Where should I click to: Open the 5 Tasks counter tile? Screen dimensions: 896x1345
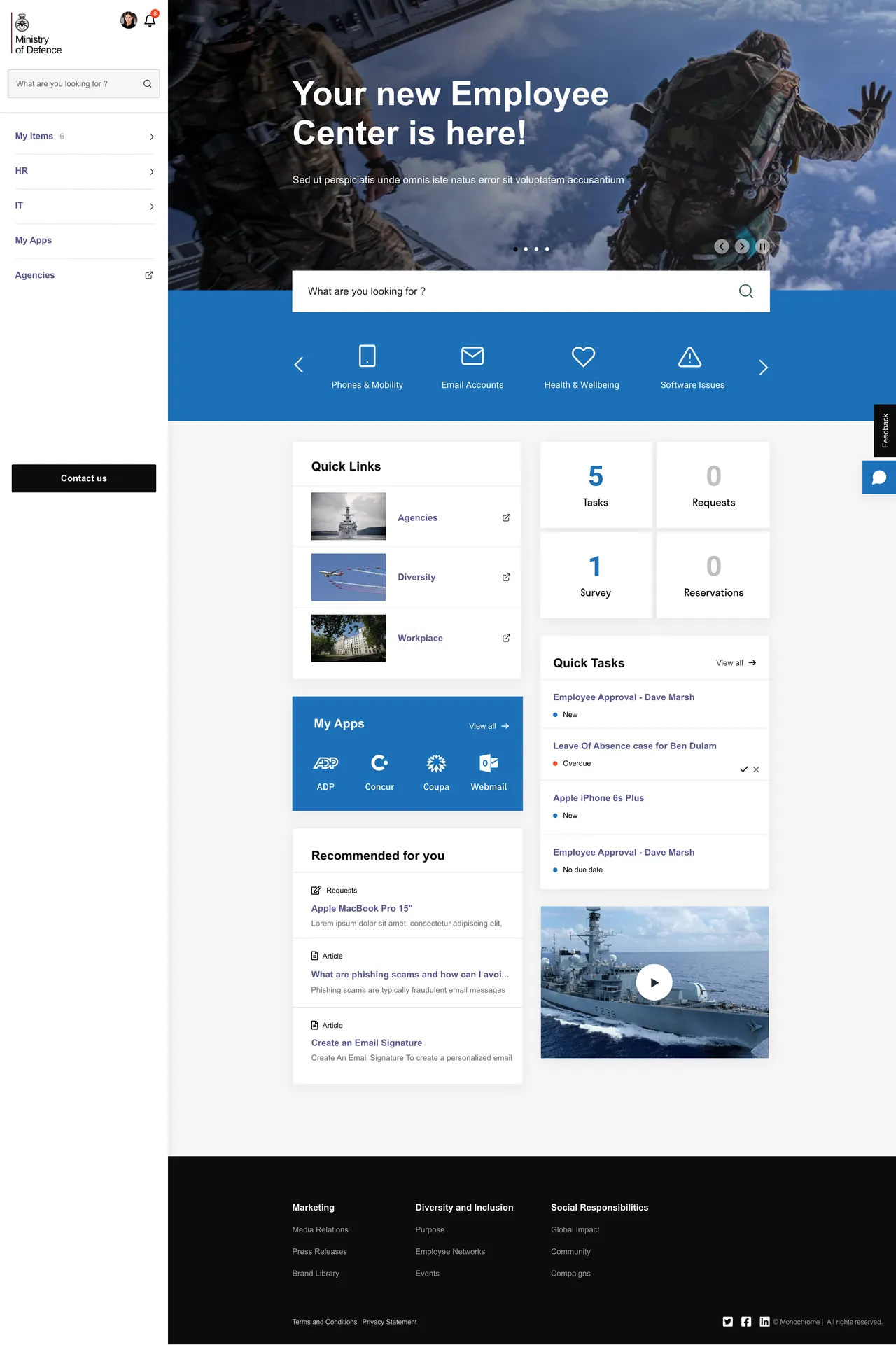tap(596, 485)
